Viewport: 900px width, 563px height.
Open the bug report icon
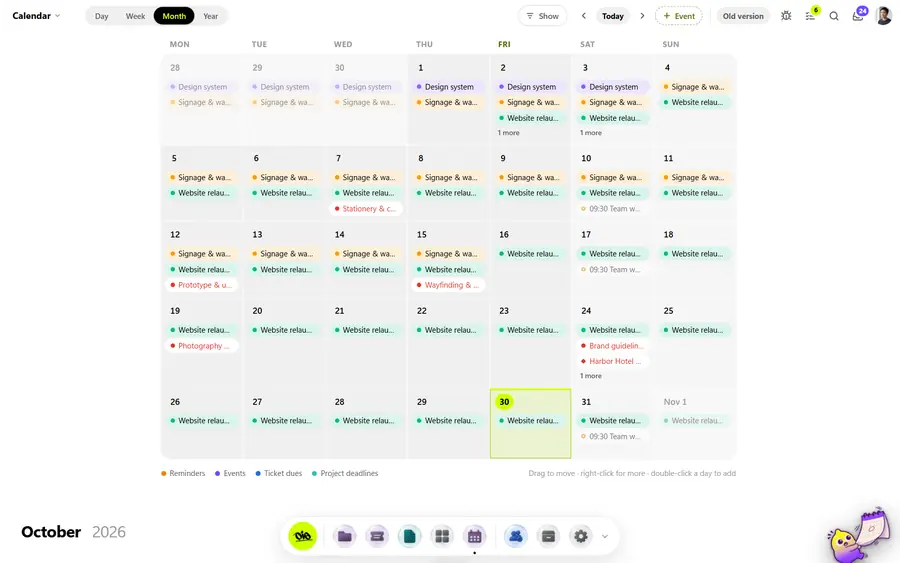pyautogui.click(x=786, y=16)
